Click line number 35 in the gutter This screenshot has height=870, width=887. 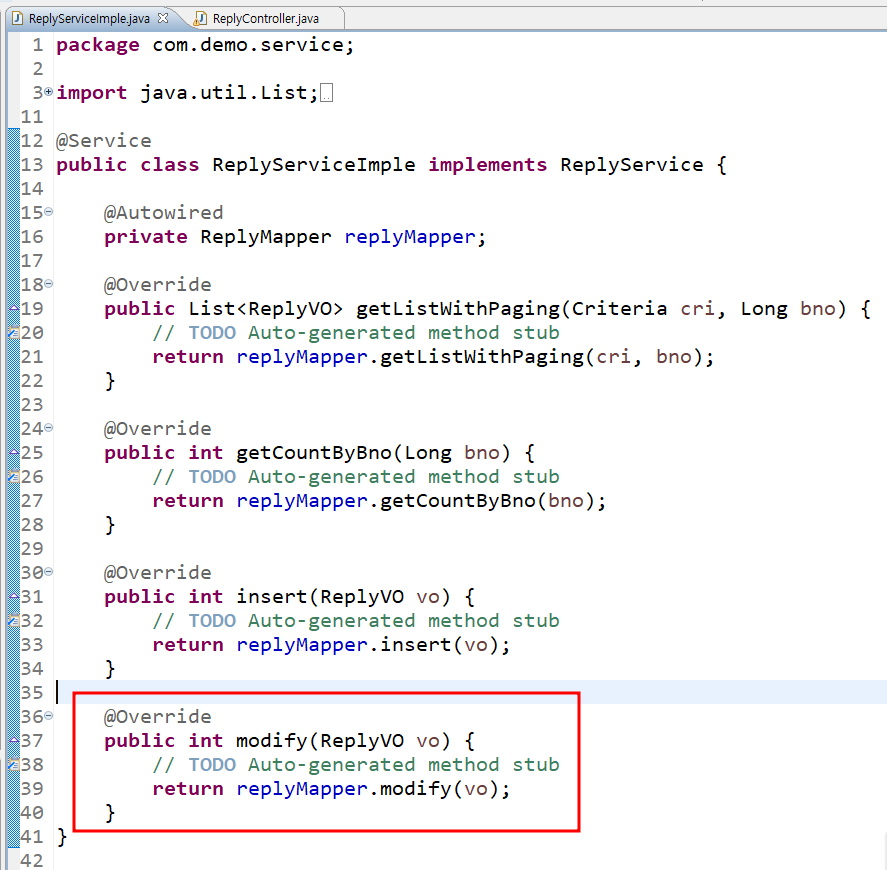pos(32,692)
